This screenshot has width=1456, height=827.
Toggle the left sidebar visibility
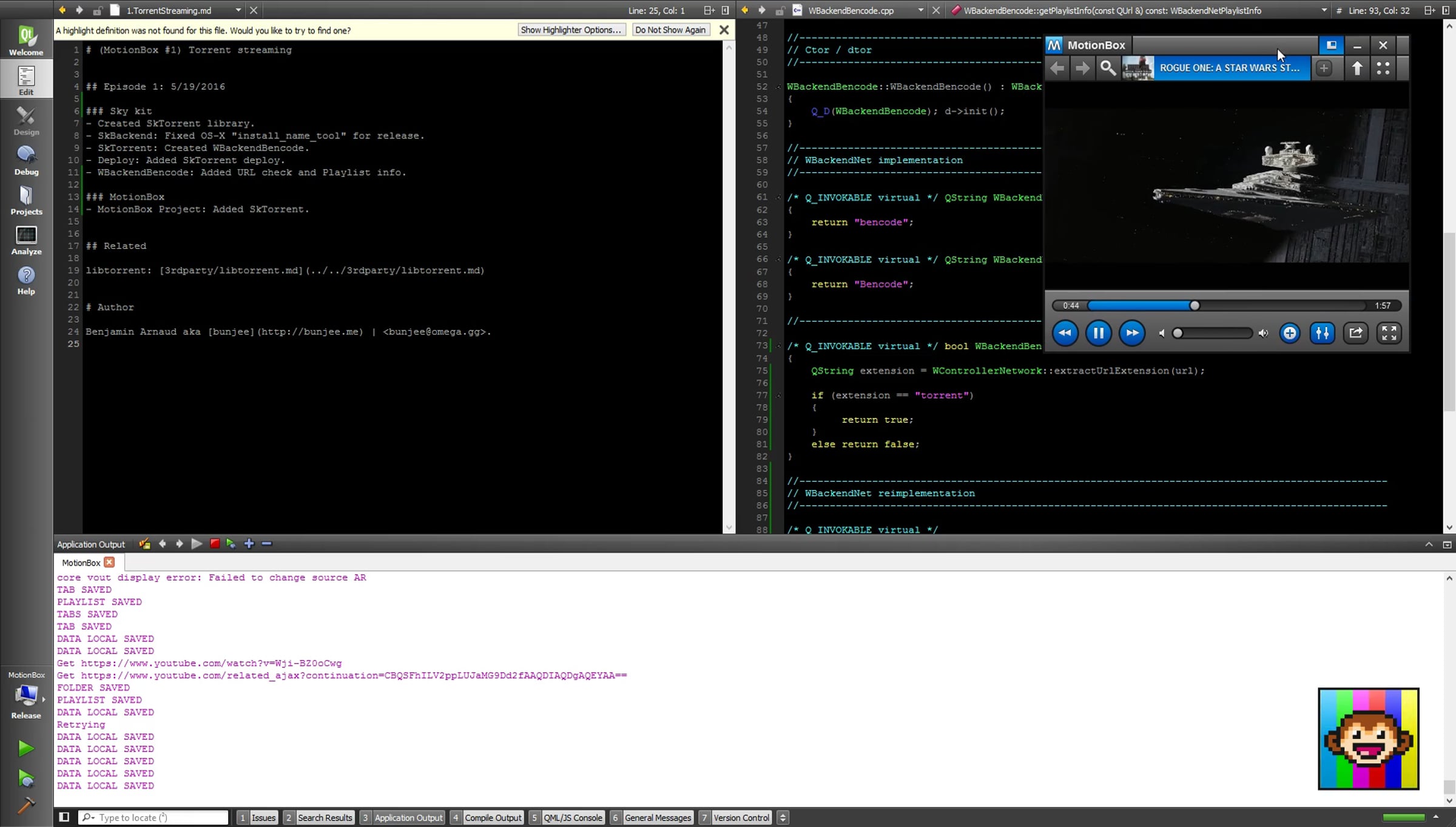[64, 817]
